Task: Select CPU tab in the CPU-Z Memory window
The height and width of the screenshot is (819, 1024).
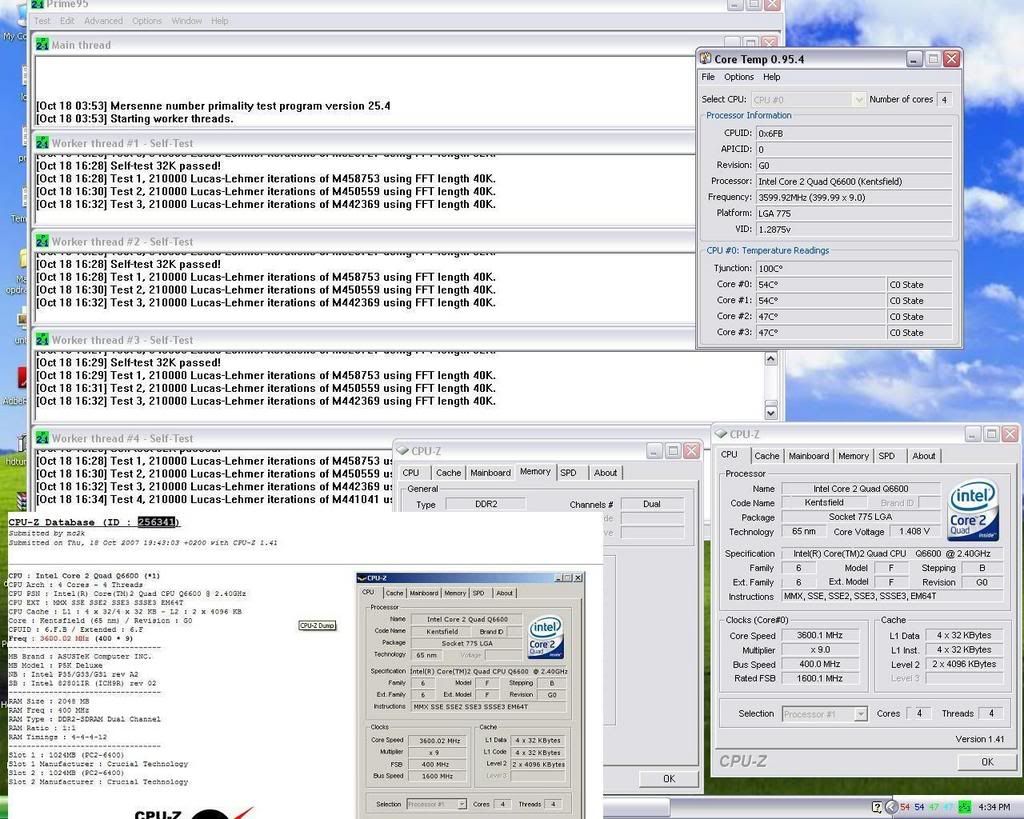Action: [411, 473]
